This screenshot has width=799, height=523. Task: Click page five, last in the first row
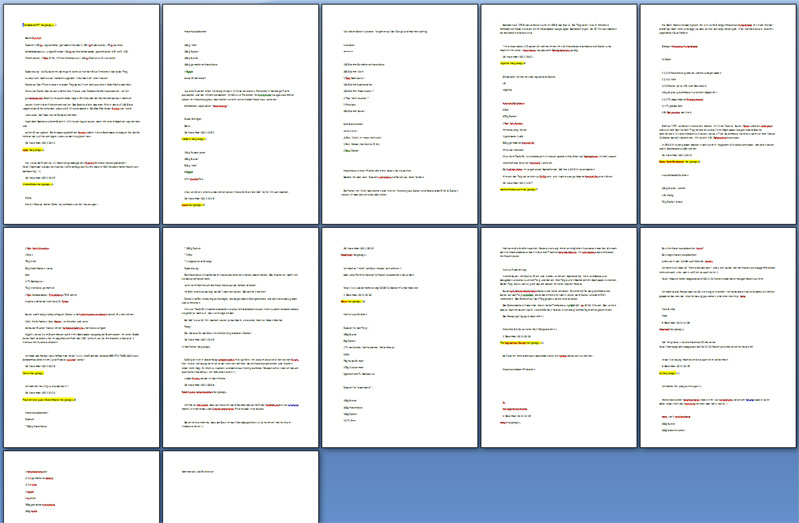[x=718, y=114]
